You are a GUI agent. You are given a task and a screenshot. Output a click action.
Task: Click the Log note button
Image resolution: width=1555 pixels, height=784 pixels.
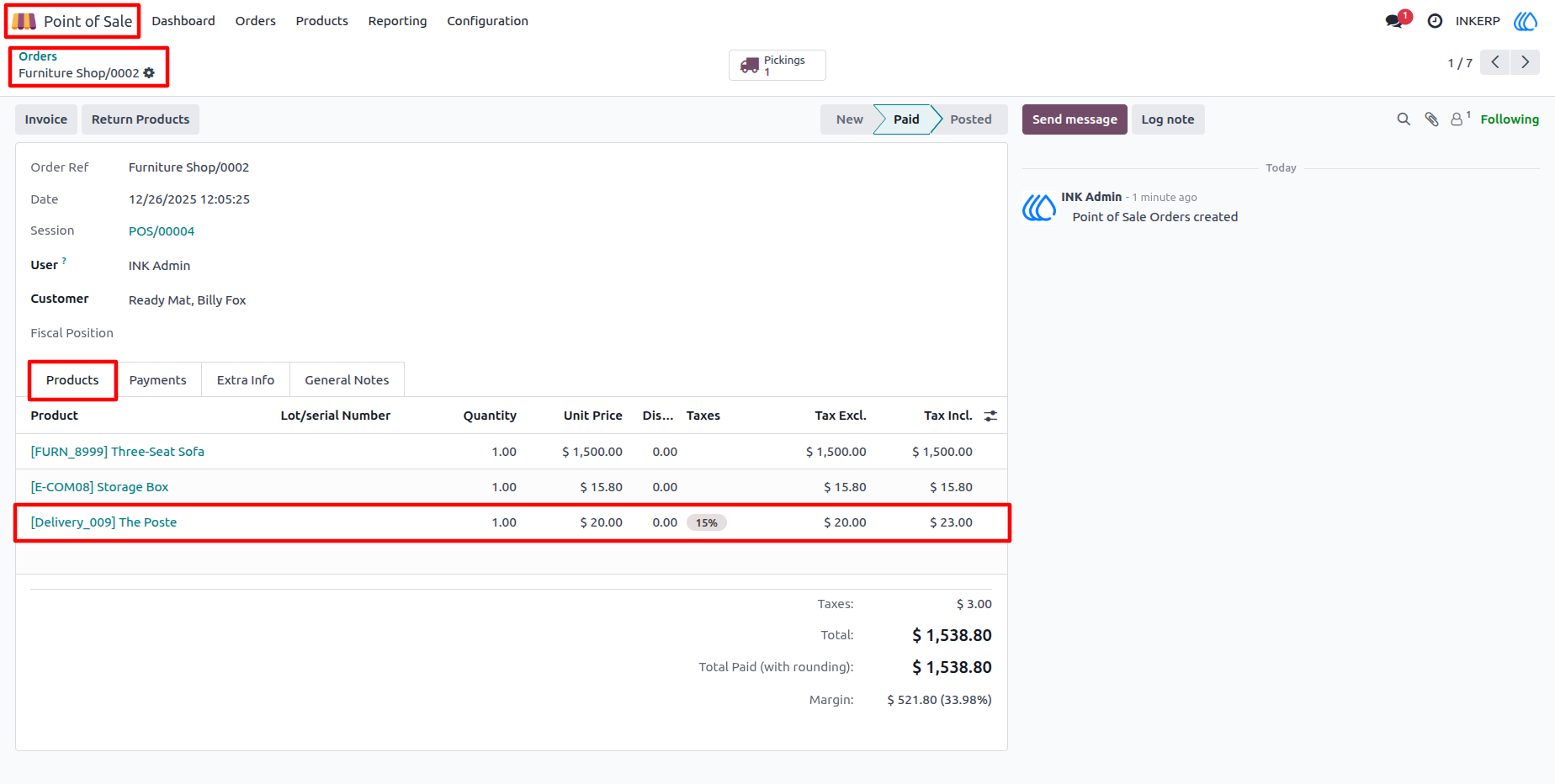tap(1168, 119)
